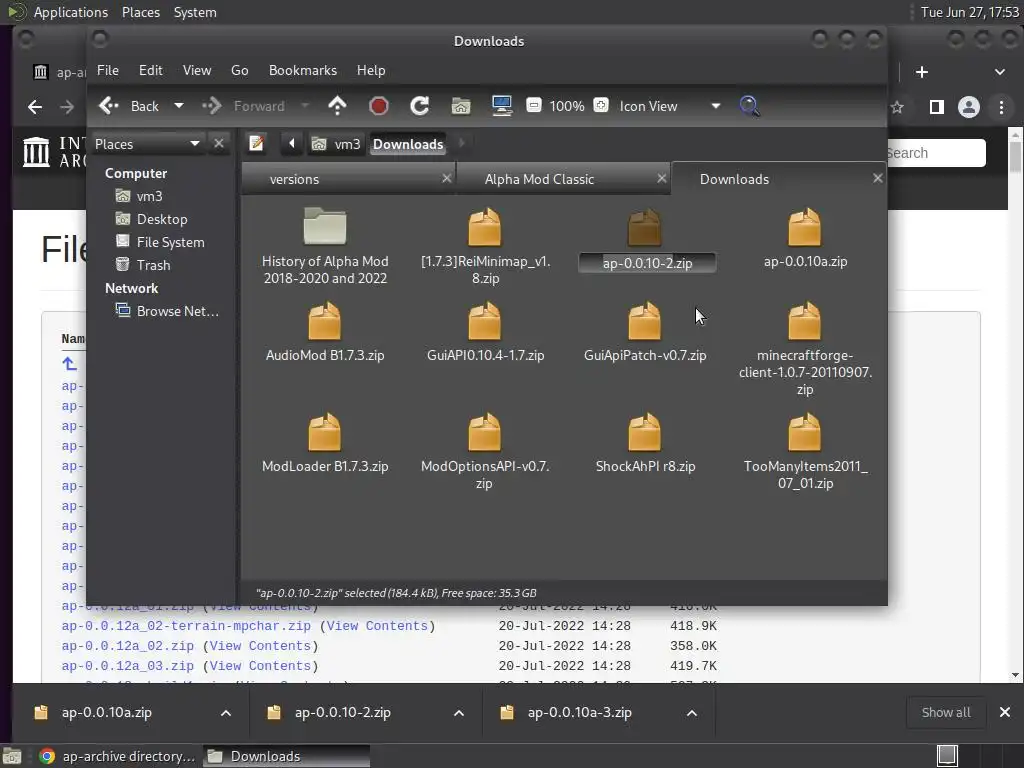Screen dimensions: 1024x768
Task: Select Desktop in the Places sidebar
Action: (x=161, y=219)
